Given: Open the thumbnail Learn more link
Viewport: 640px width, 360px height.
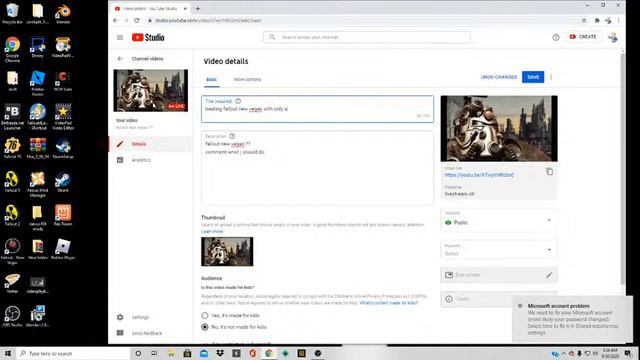Looking at the screenshot, I should [212, 231].
